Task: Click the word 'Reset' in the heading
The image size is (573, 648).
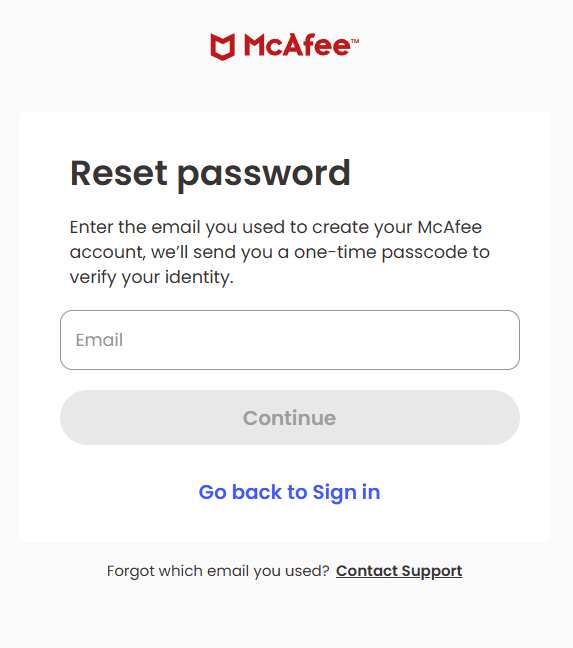Action: click(119, 173)
